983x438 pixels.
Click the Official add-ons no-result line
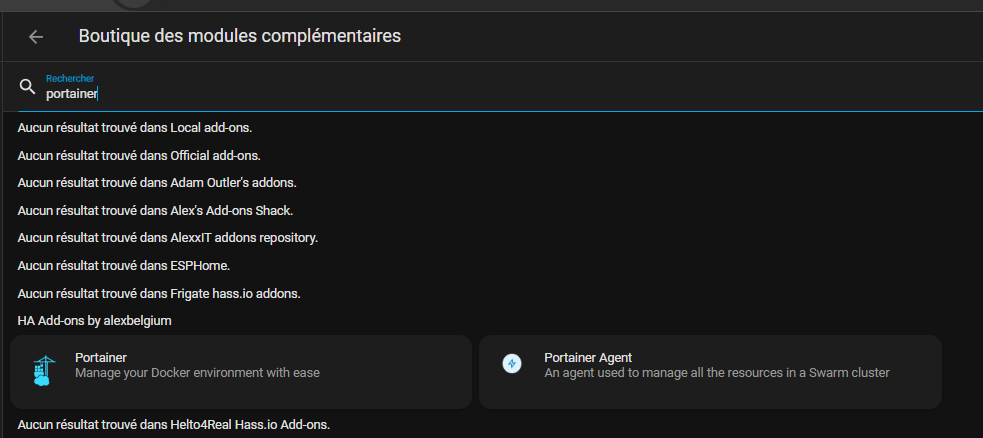[x=139, y=155]
